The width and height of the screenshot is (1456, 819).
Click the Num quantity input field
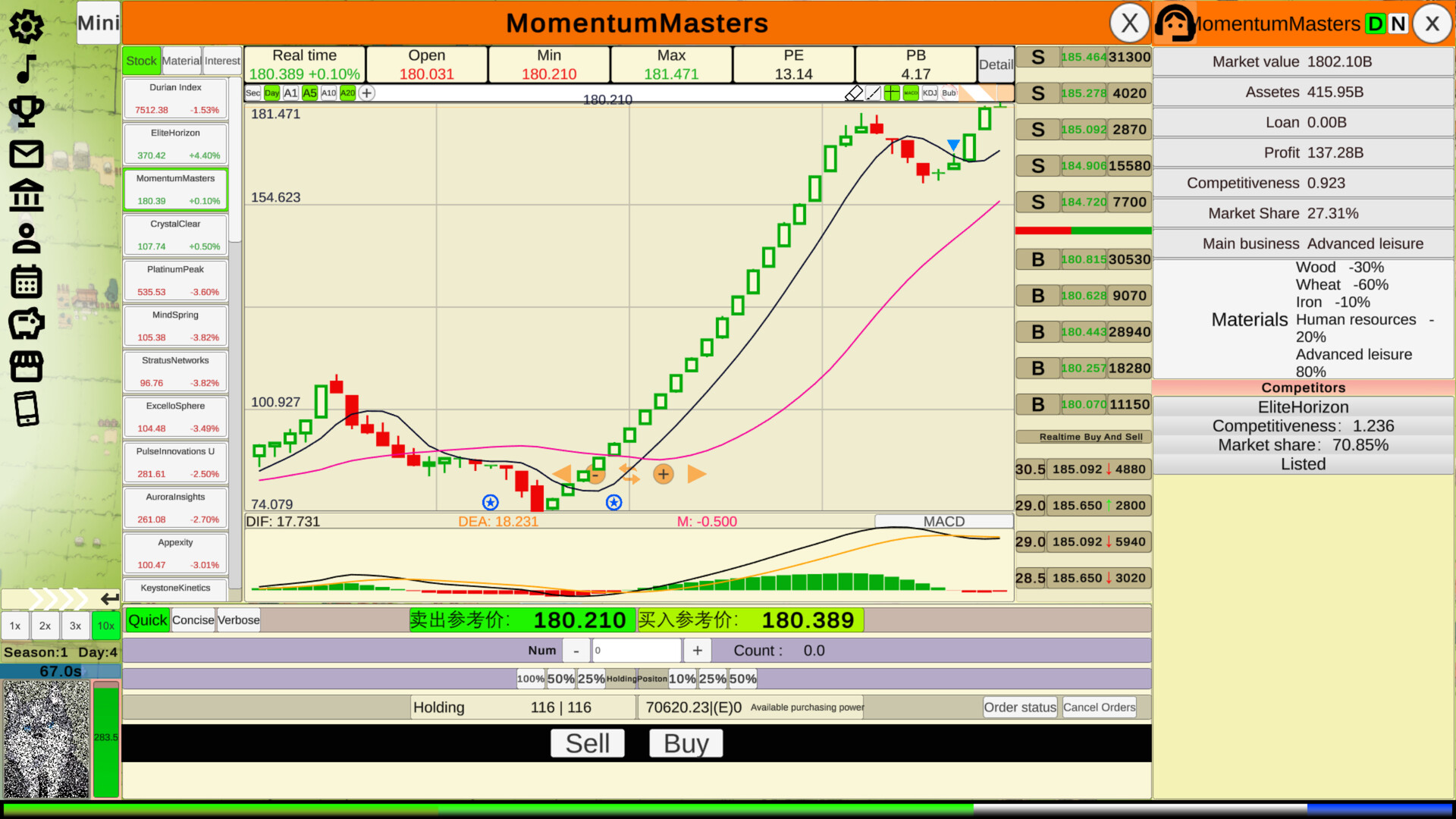(x=636, y=651)
